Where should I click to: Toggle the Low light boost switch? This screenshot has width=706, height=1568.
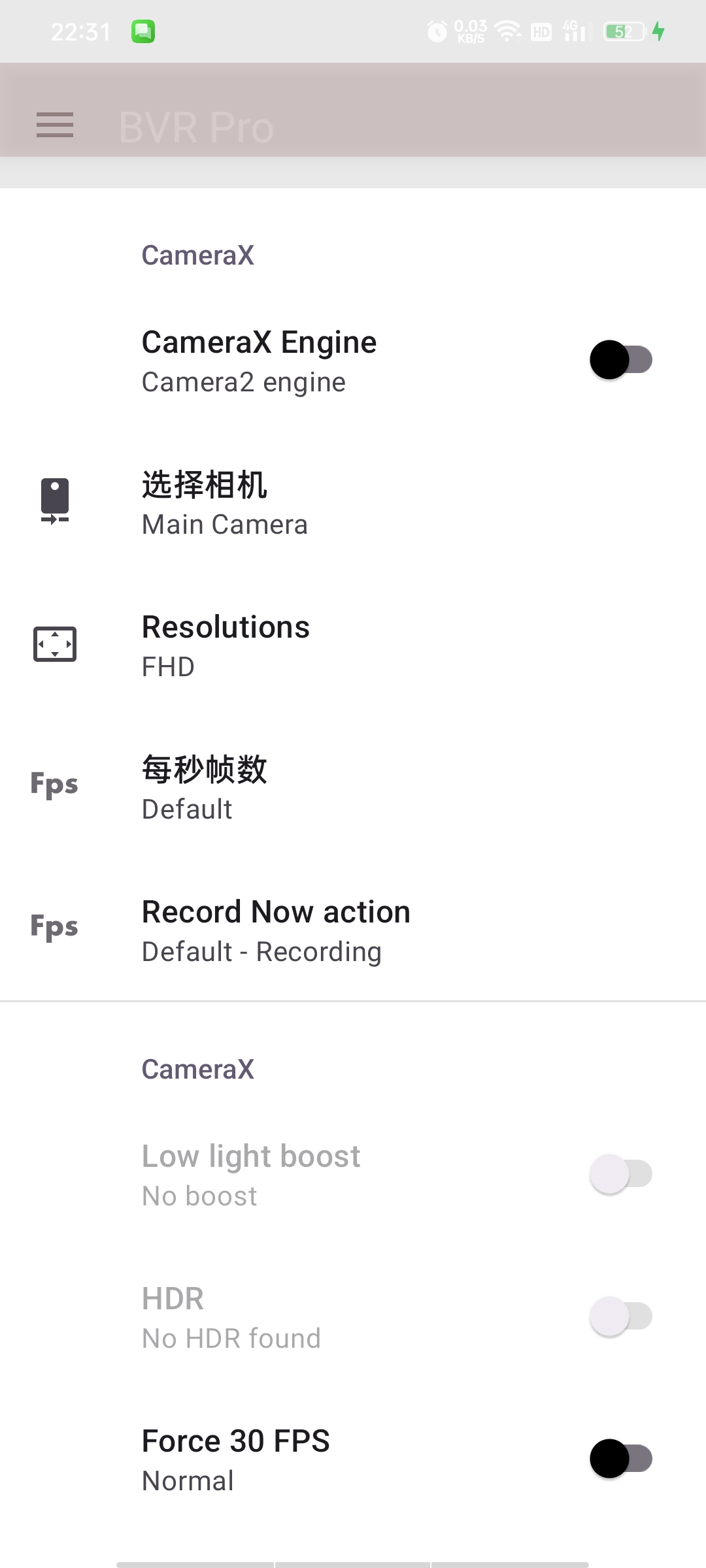pos(621,1174)
